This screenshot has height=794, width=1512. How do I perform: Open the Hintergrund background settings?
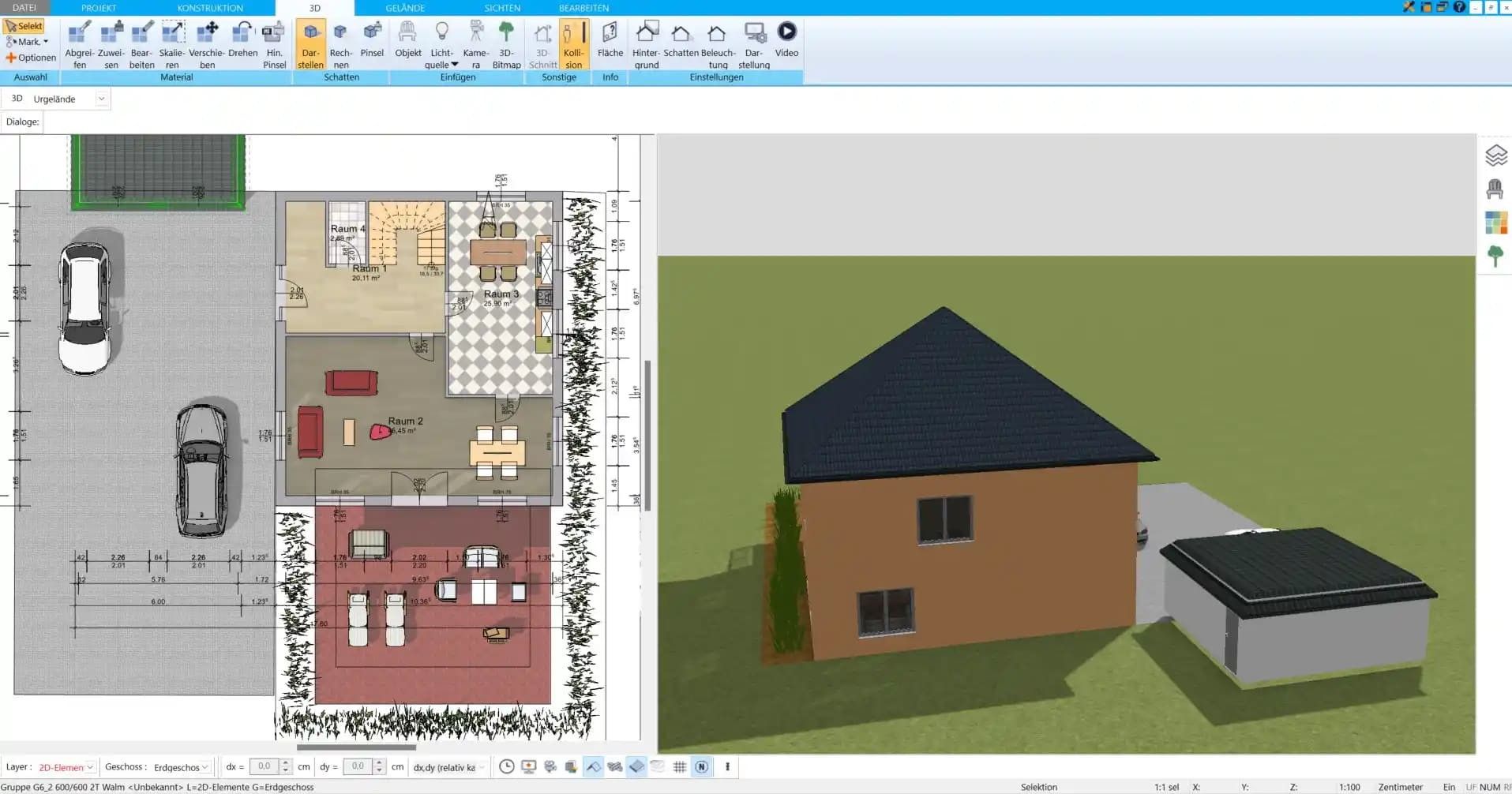tap(646, 45)
